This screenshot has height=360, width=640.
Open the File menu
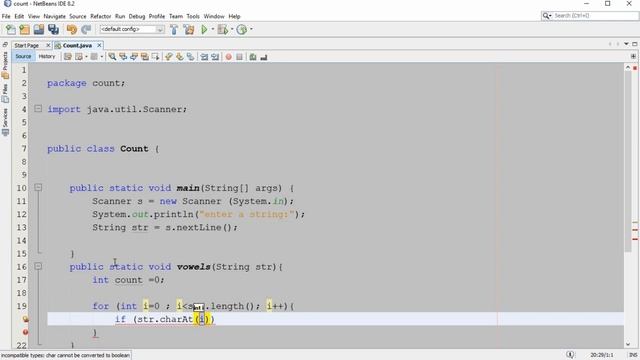(x=6, y=16)
